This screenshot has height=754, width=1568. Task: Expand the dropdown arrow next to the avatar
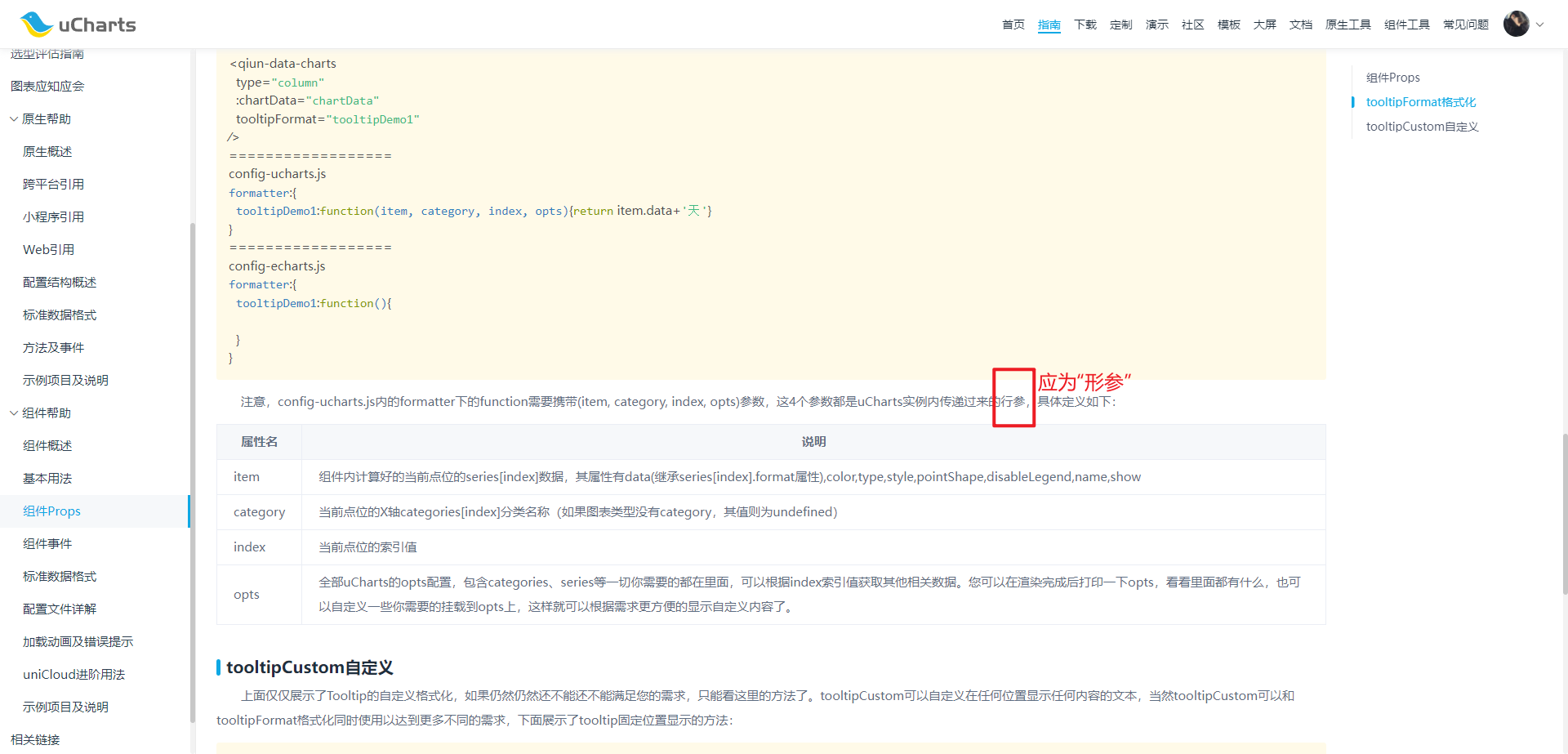coord(1539,25)
